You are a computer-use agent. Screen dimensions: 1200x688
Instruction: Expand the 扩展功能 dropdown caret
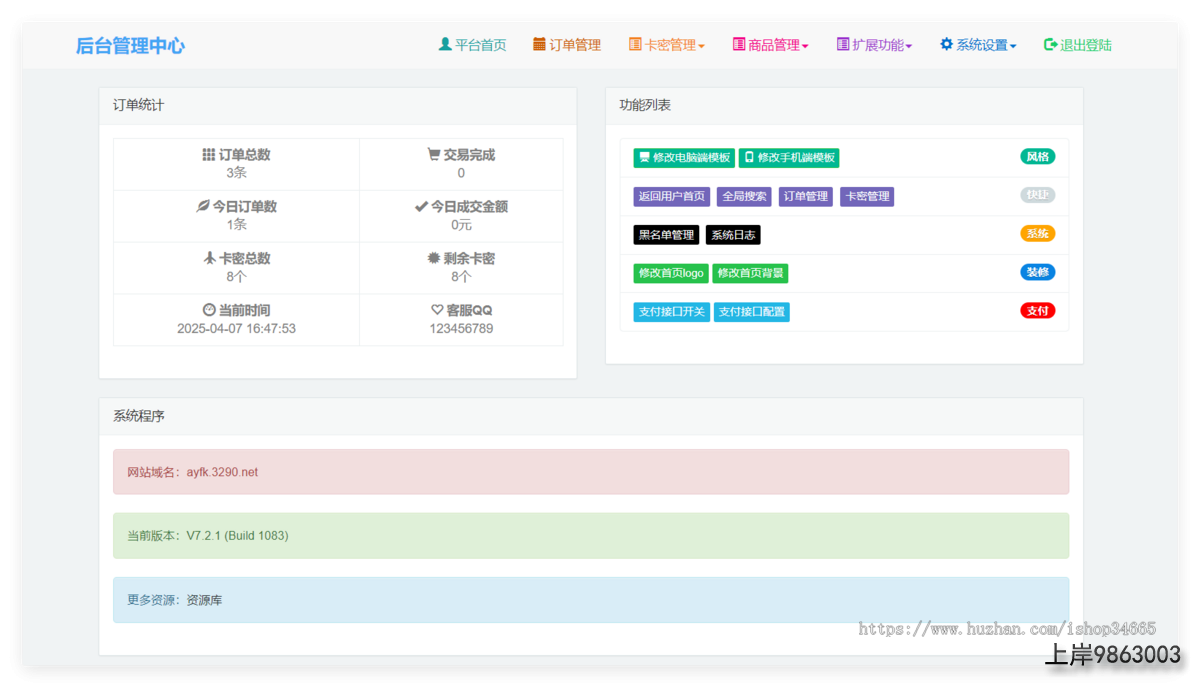(x=909, y=46)
